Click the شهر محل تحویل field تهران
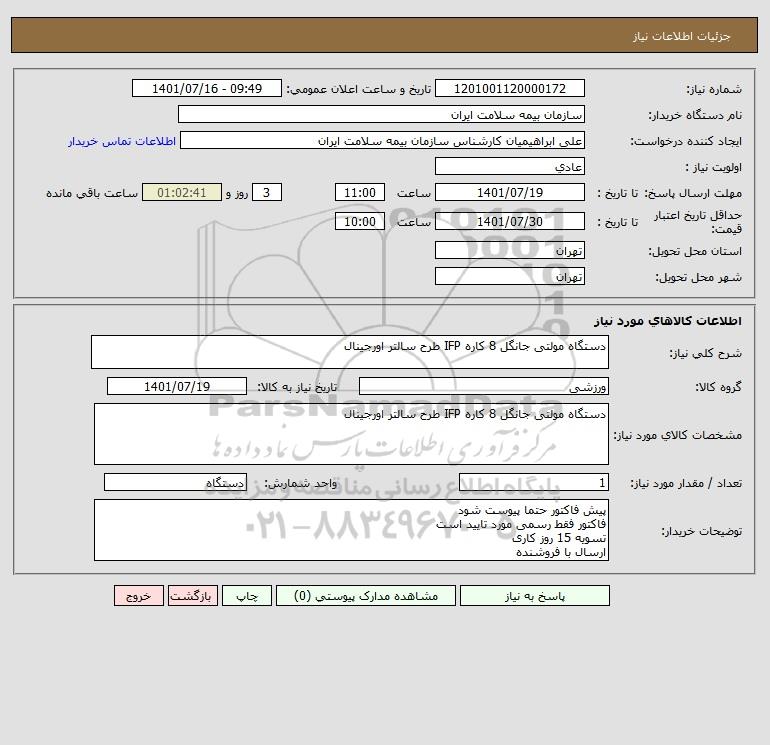 pyautogui.click(x=510, y=276)
